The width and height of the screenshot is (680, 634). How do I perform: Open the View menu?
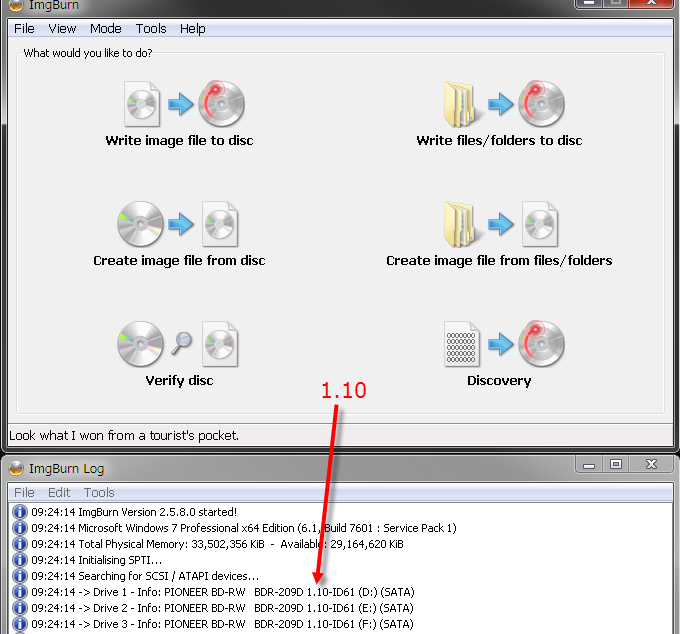[62, 29]
